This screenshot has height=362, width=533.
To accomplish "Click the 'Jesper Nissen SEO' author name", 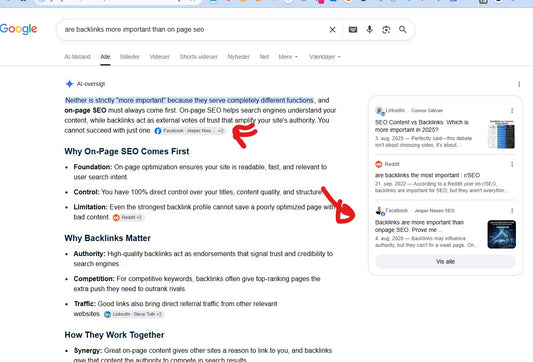I will point(434,211).
